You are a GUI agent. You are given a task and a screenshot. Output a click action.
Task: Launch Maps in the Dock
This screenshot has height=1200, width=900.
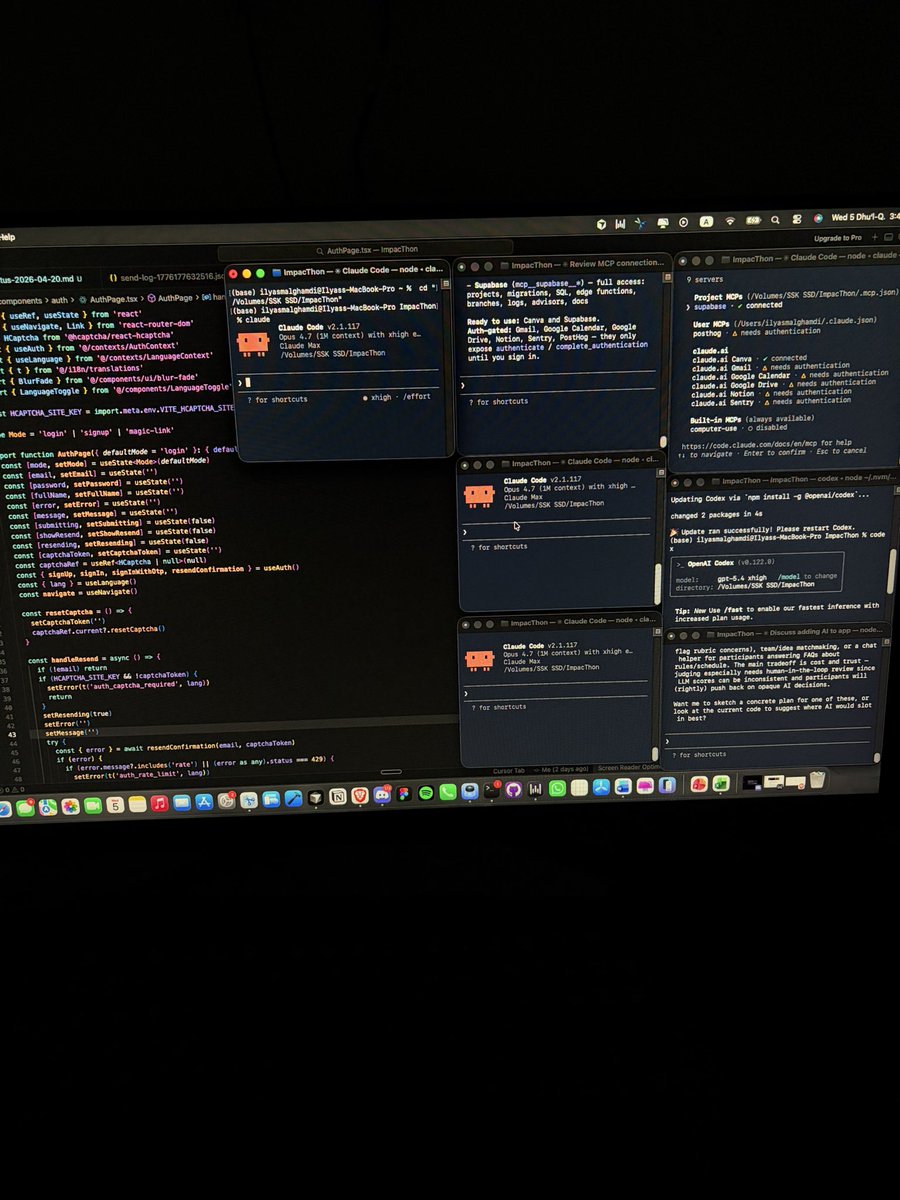48,807
